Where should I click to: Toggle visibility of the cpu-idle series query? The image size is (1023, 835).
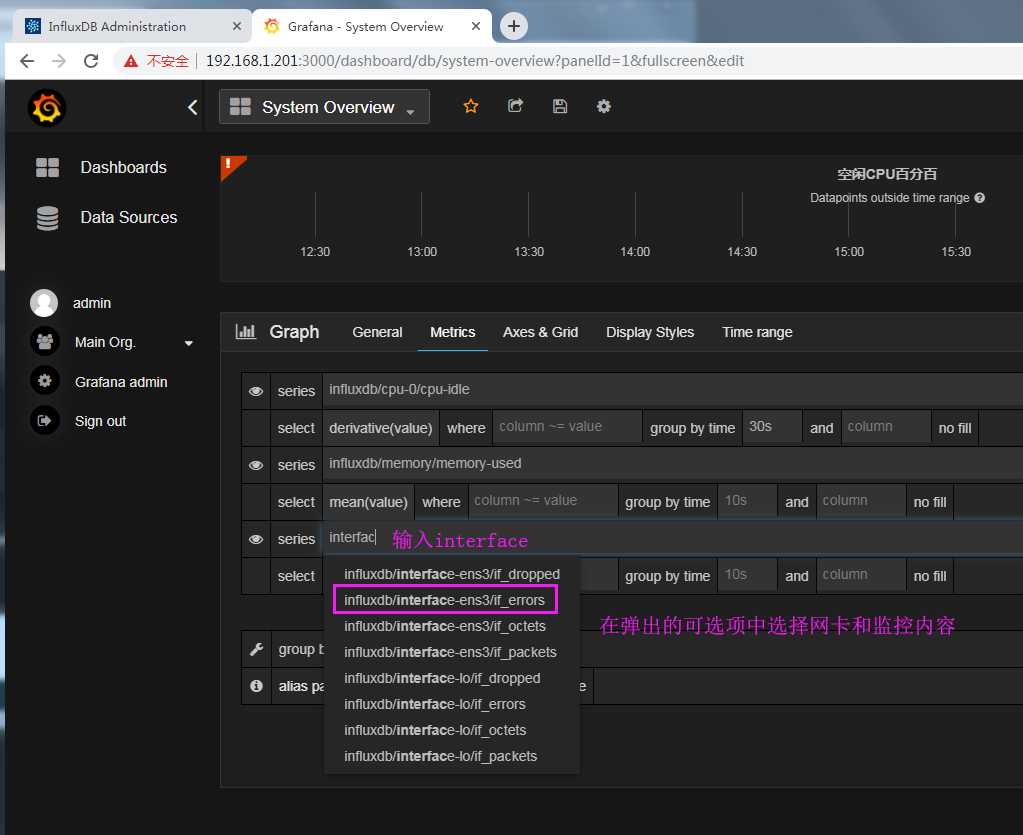tap(256, 391)
